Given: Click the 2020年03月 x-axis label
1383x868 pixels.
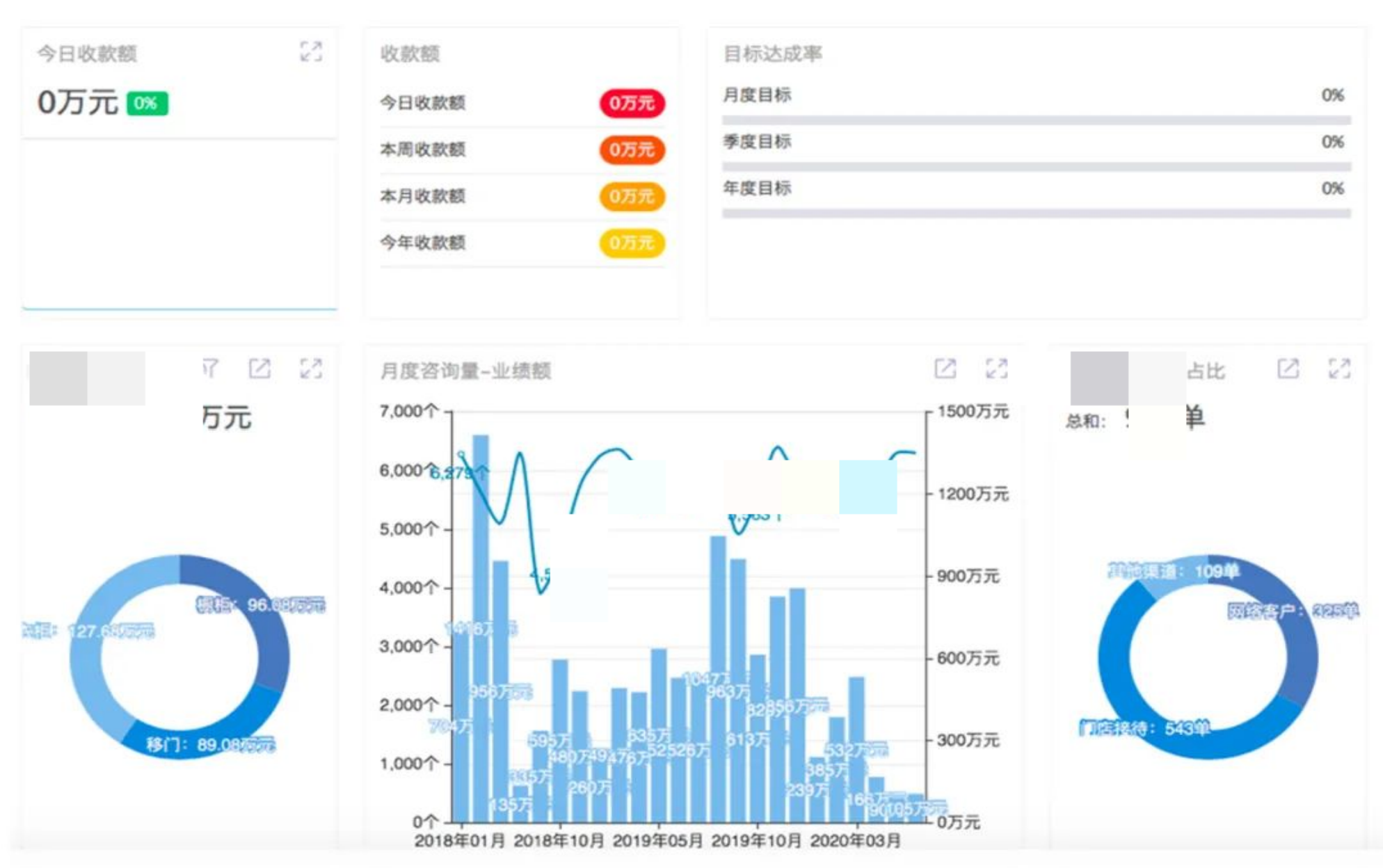Looking at the screenshot, I should [856, 841].
